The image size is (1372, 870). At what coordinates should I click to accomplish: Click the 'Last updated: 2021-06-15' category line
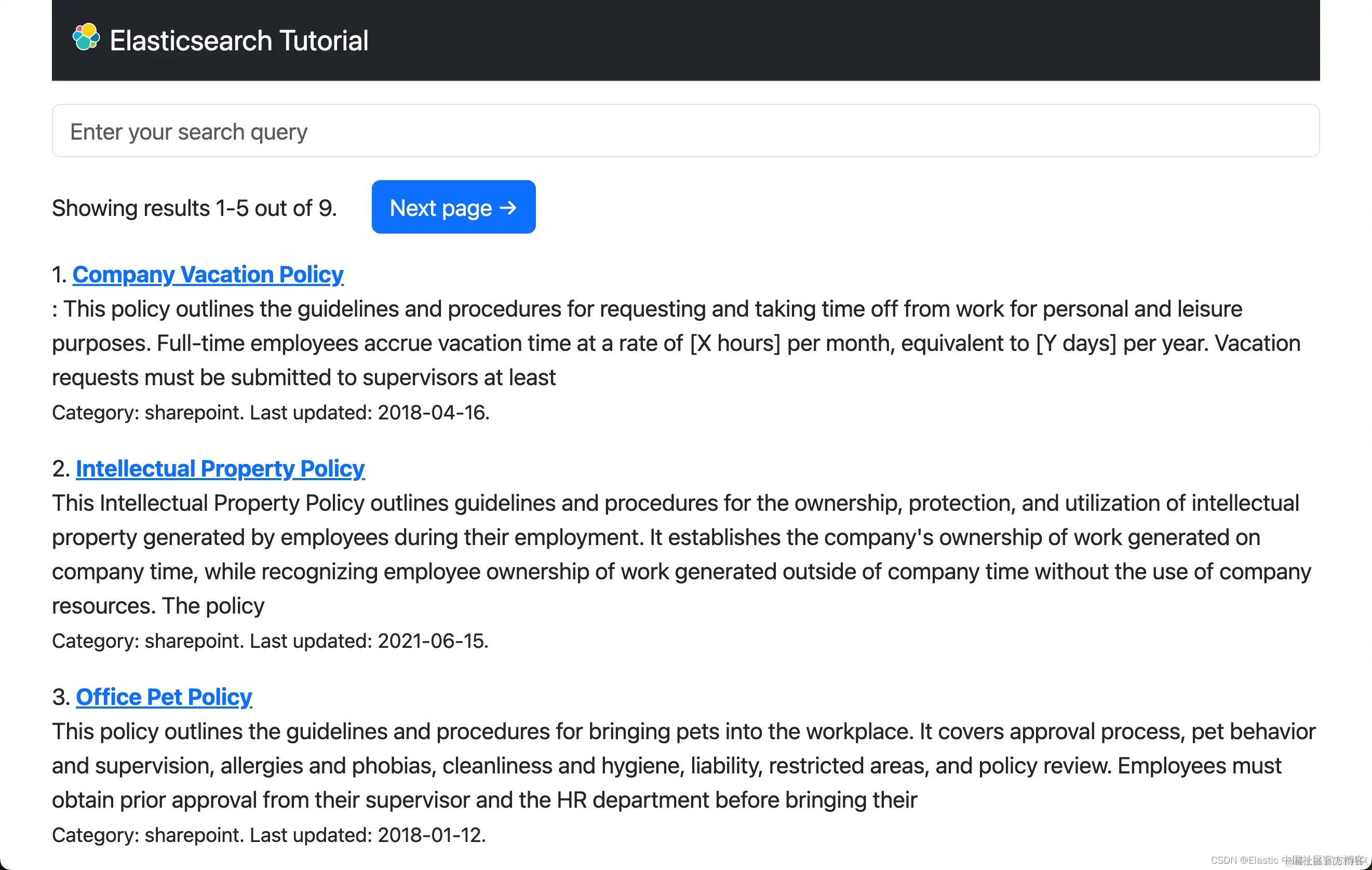point(270,641)
